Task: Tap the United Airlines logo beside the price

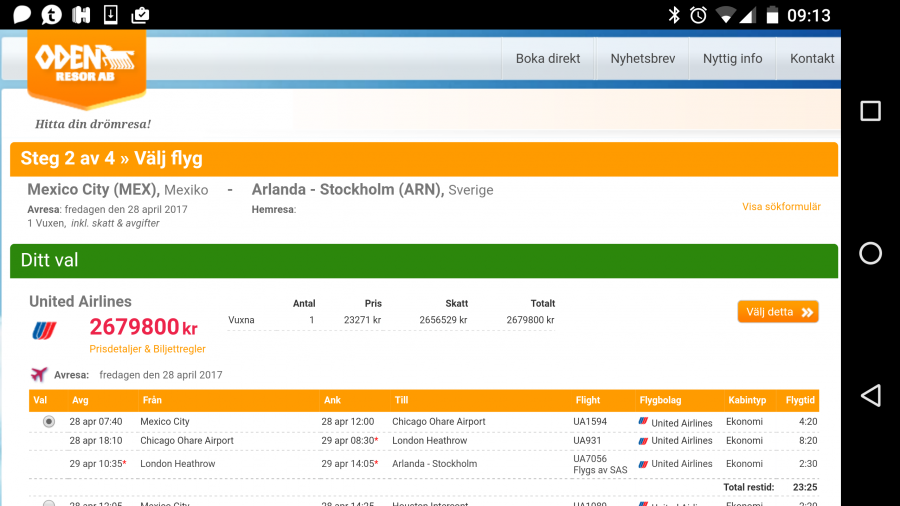Action: click(x=44, y=330)
